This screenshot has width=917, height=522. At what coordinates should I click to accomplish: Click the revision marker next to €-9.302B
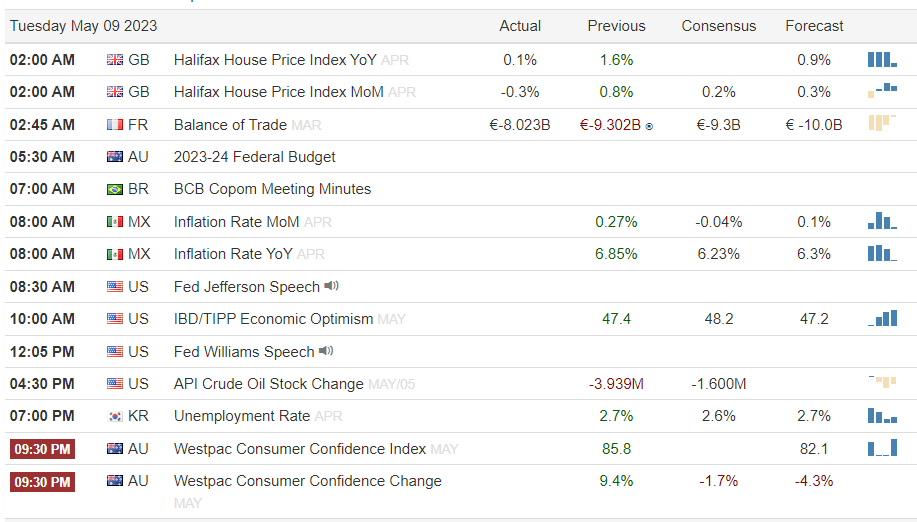[649, 126]
